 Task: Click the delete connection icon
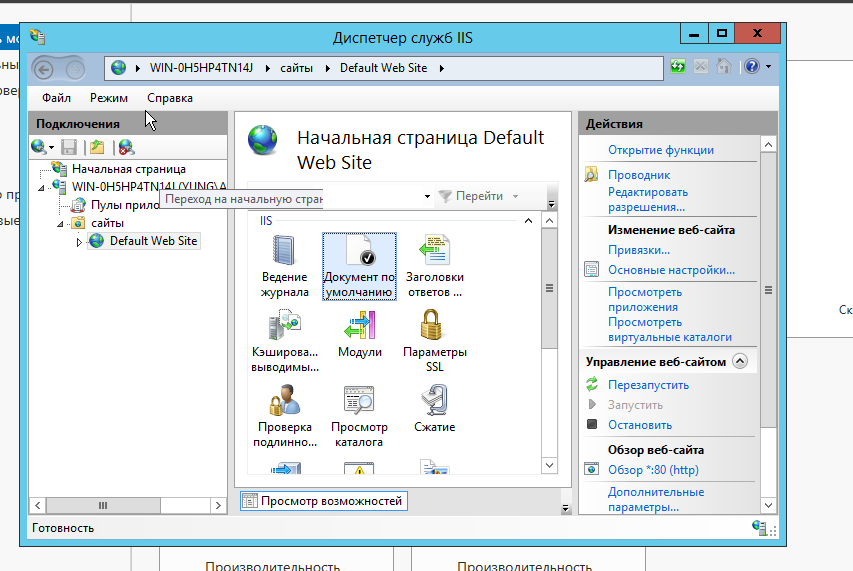[126, 147]
